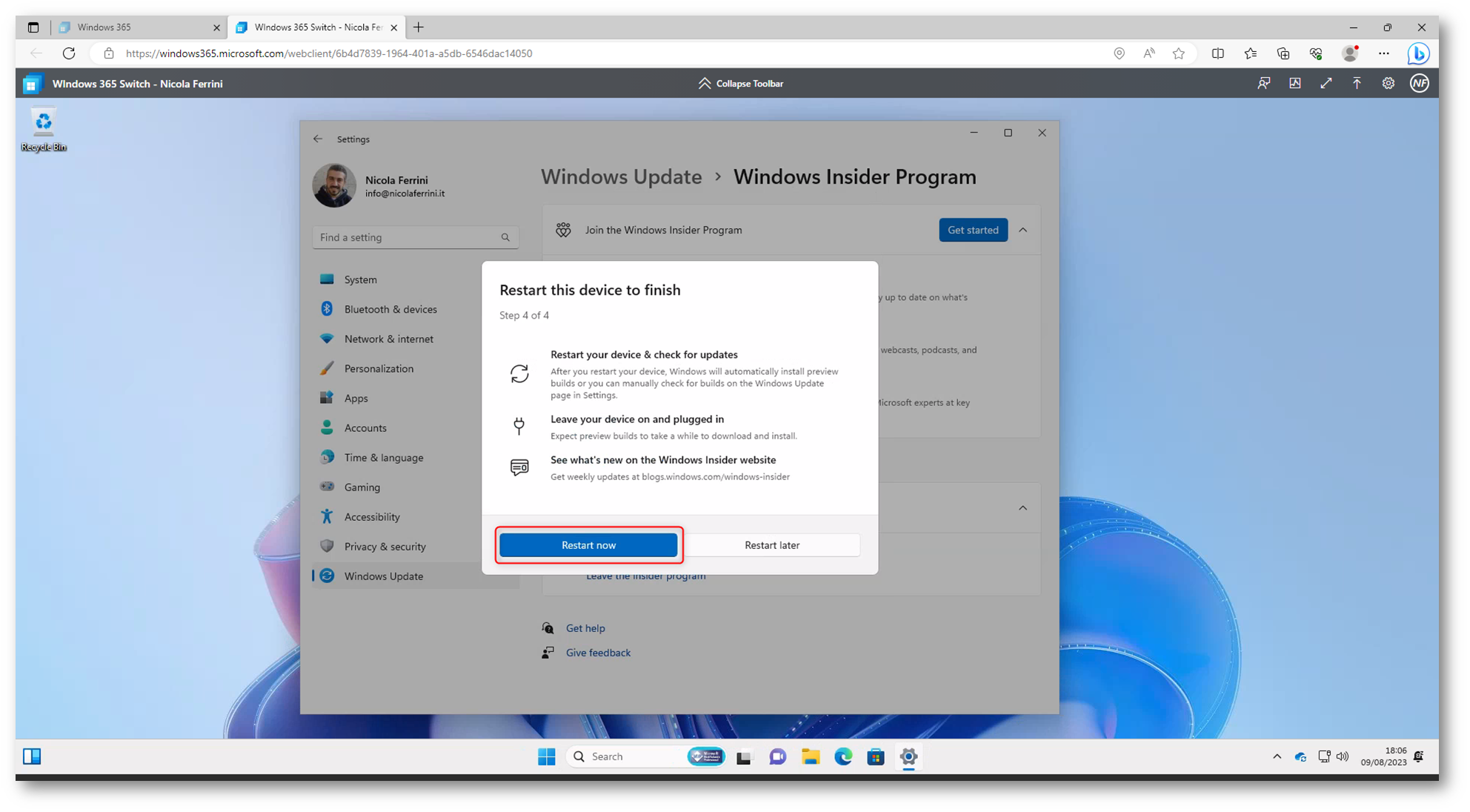Close the Windows 365 Switch browser tab
This screenshot has height=812, width=1470.
(x=393, y=27)
